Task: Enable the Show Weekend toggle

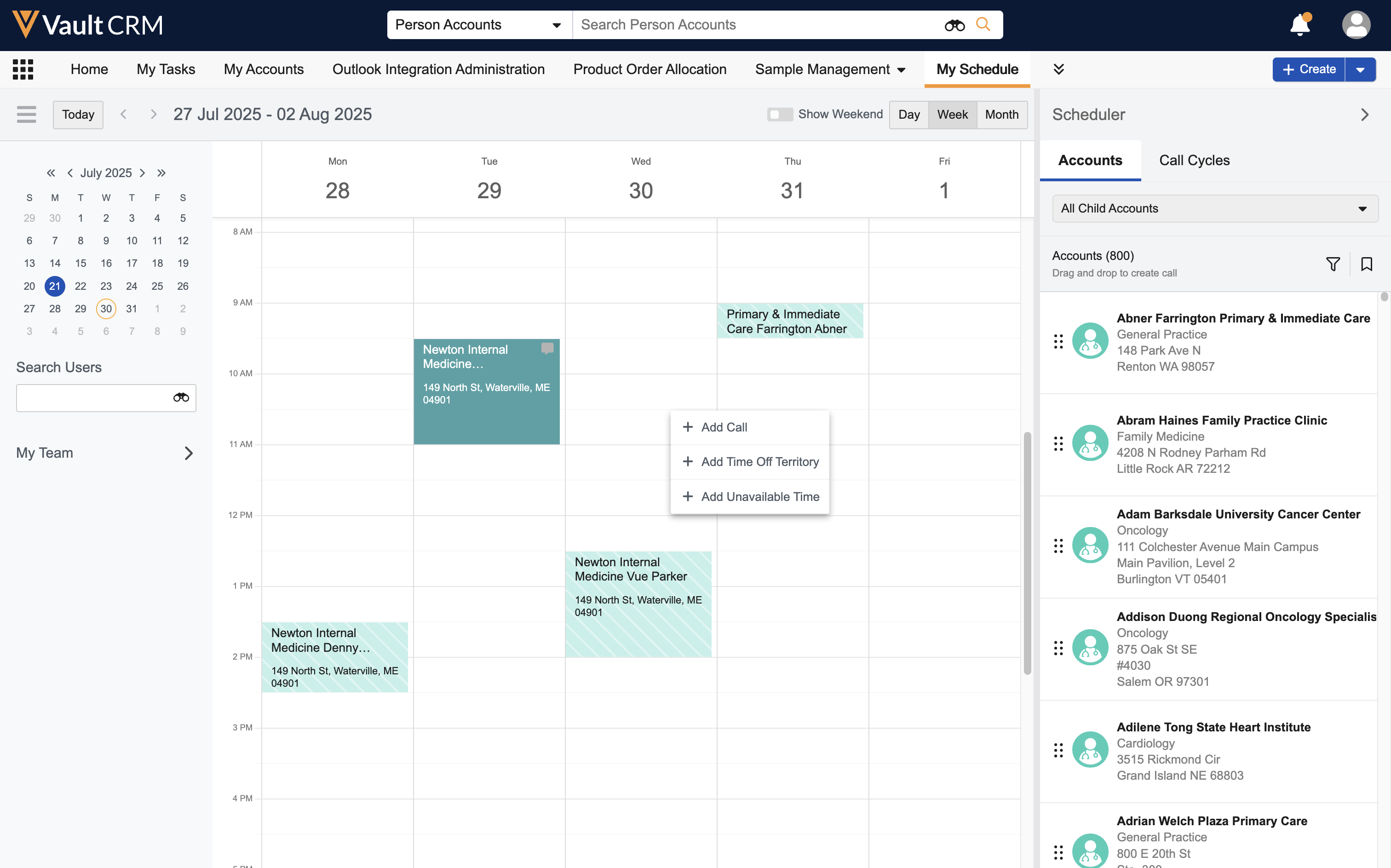Action: (779, 114)
